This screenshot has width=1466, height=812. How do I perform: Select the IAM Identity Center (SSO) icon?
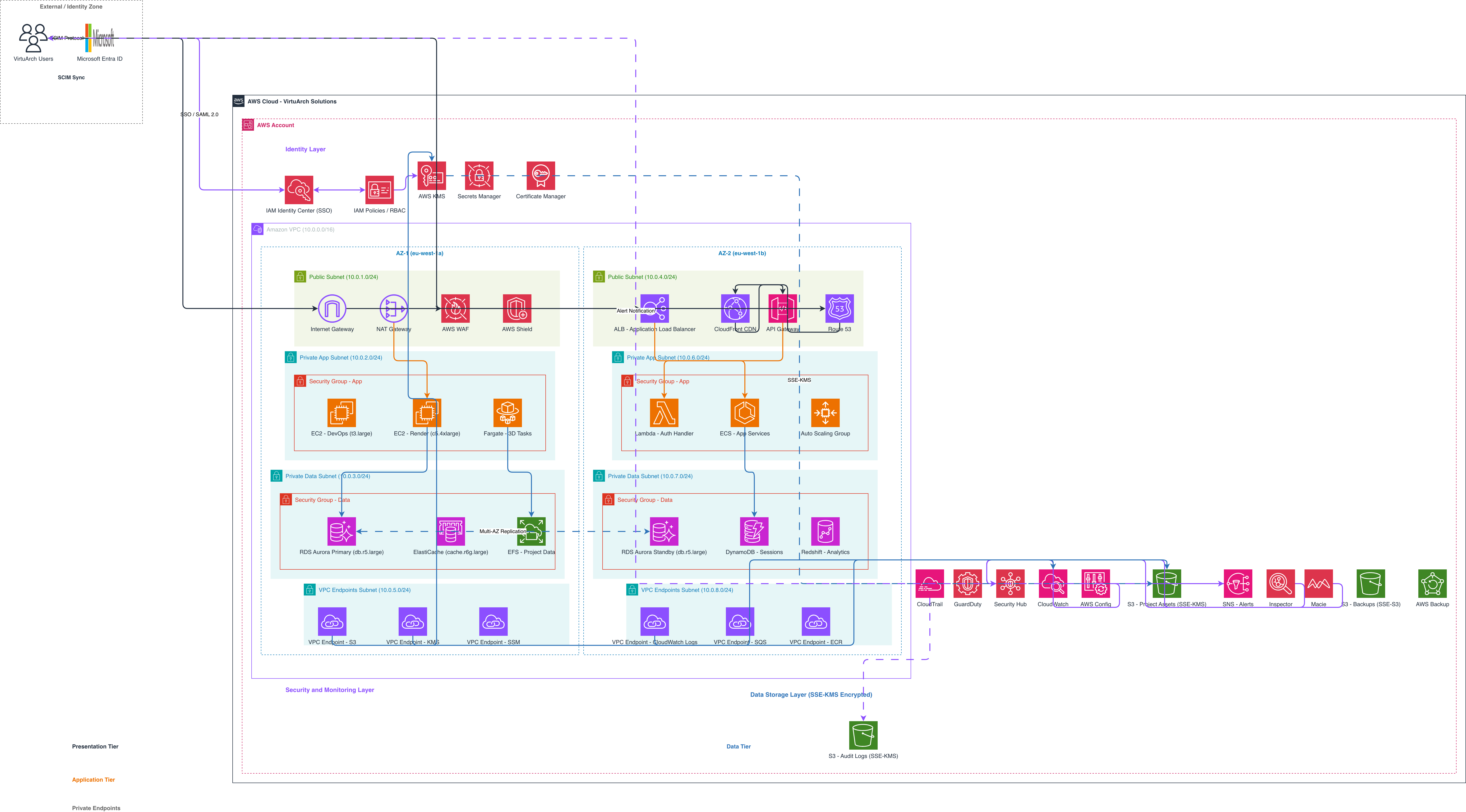click(x=299, y=190)
